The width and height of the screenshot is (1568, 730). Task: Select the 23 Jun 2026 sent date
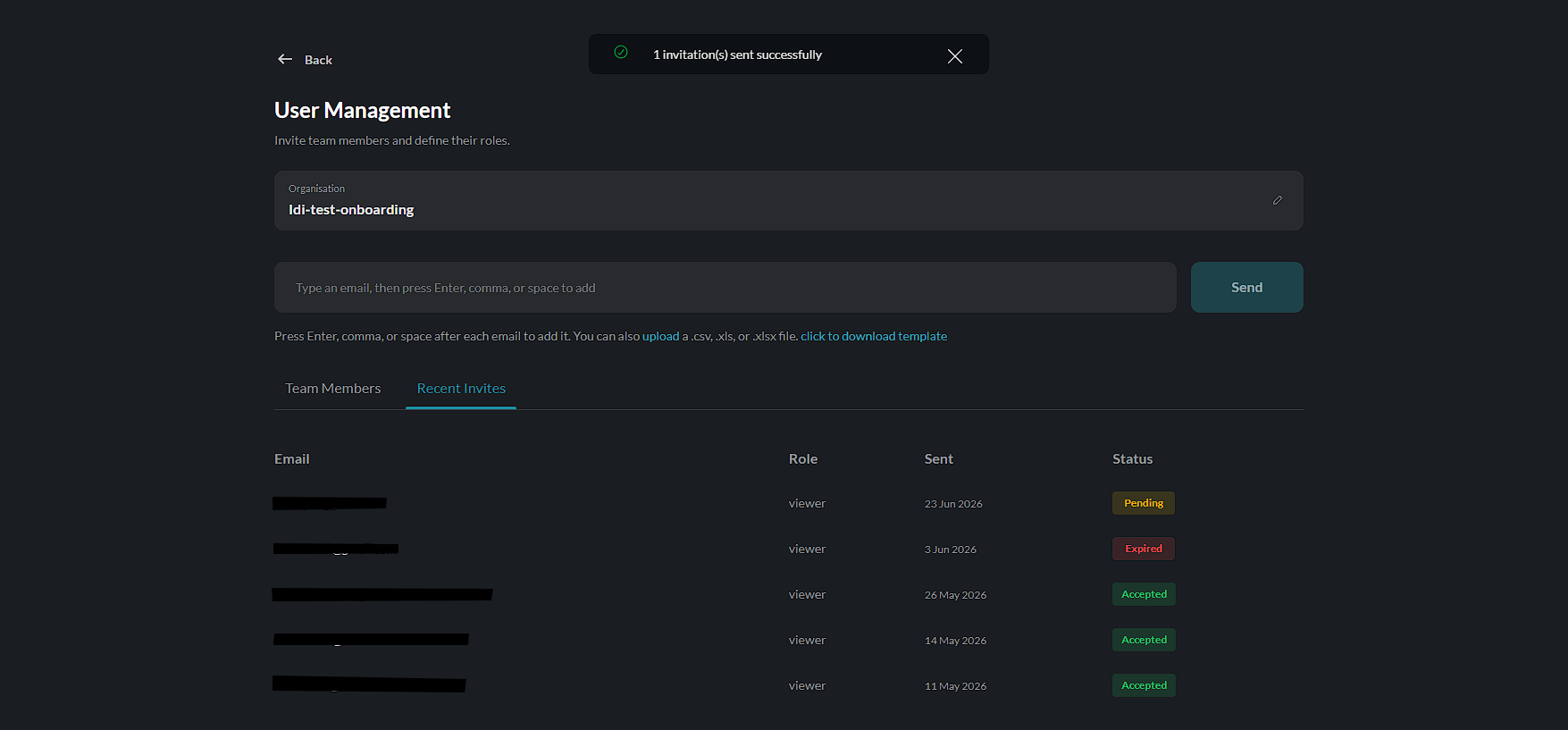(x=953, y=504)
